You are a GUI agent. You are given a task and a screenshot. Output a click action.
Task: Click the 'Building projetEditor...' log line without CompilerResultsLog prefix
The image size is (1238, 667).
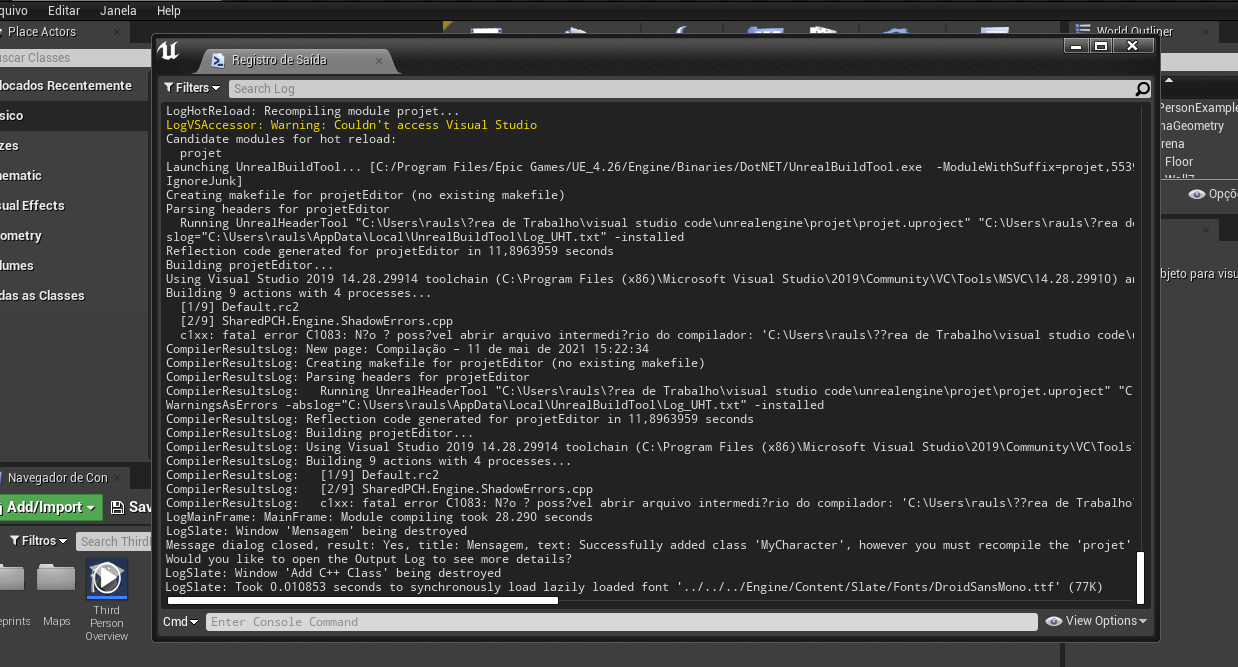click(250, 265)
